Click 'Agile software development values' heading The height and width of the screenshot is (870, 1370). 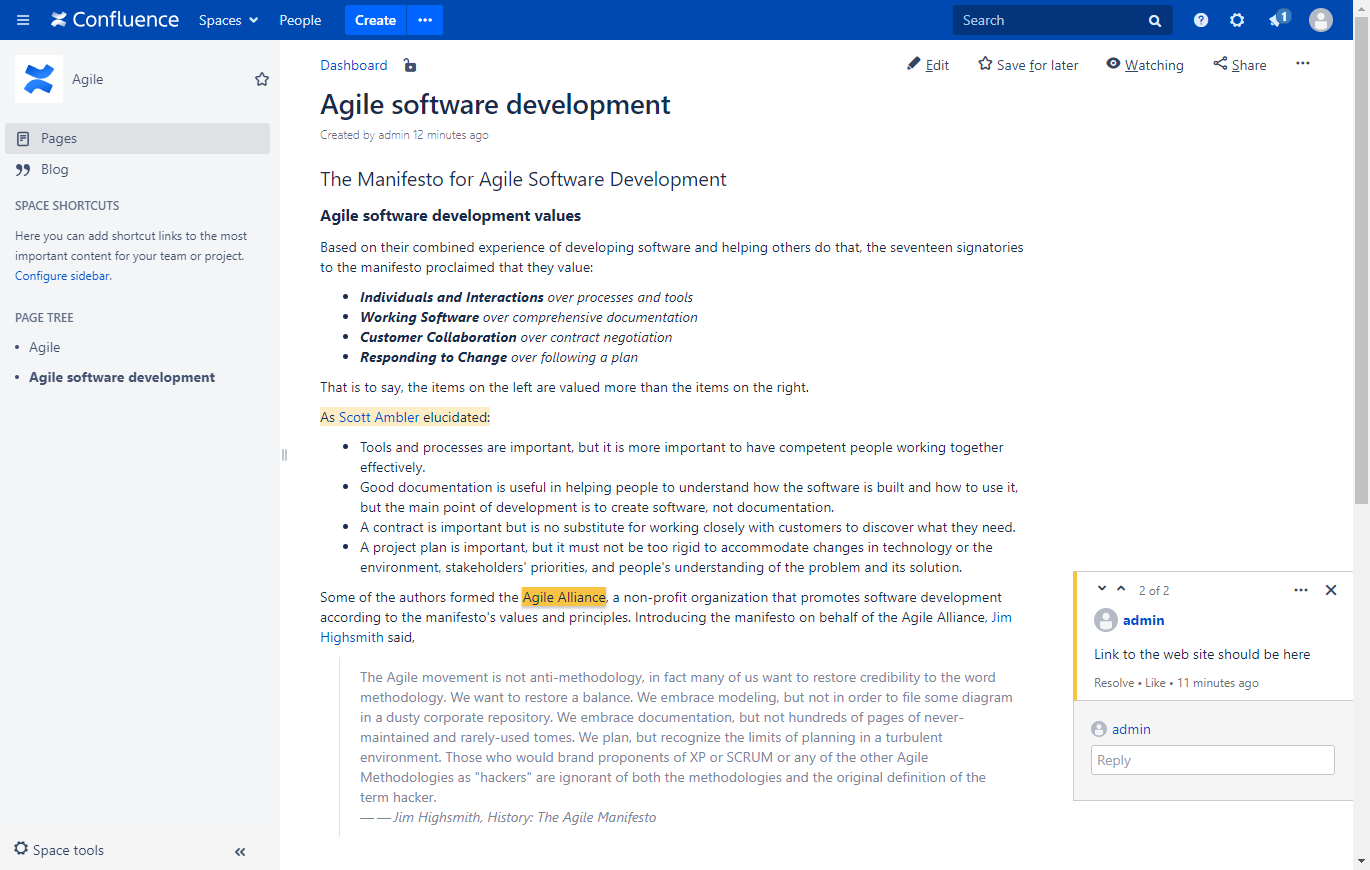(x=450, y=216)
